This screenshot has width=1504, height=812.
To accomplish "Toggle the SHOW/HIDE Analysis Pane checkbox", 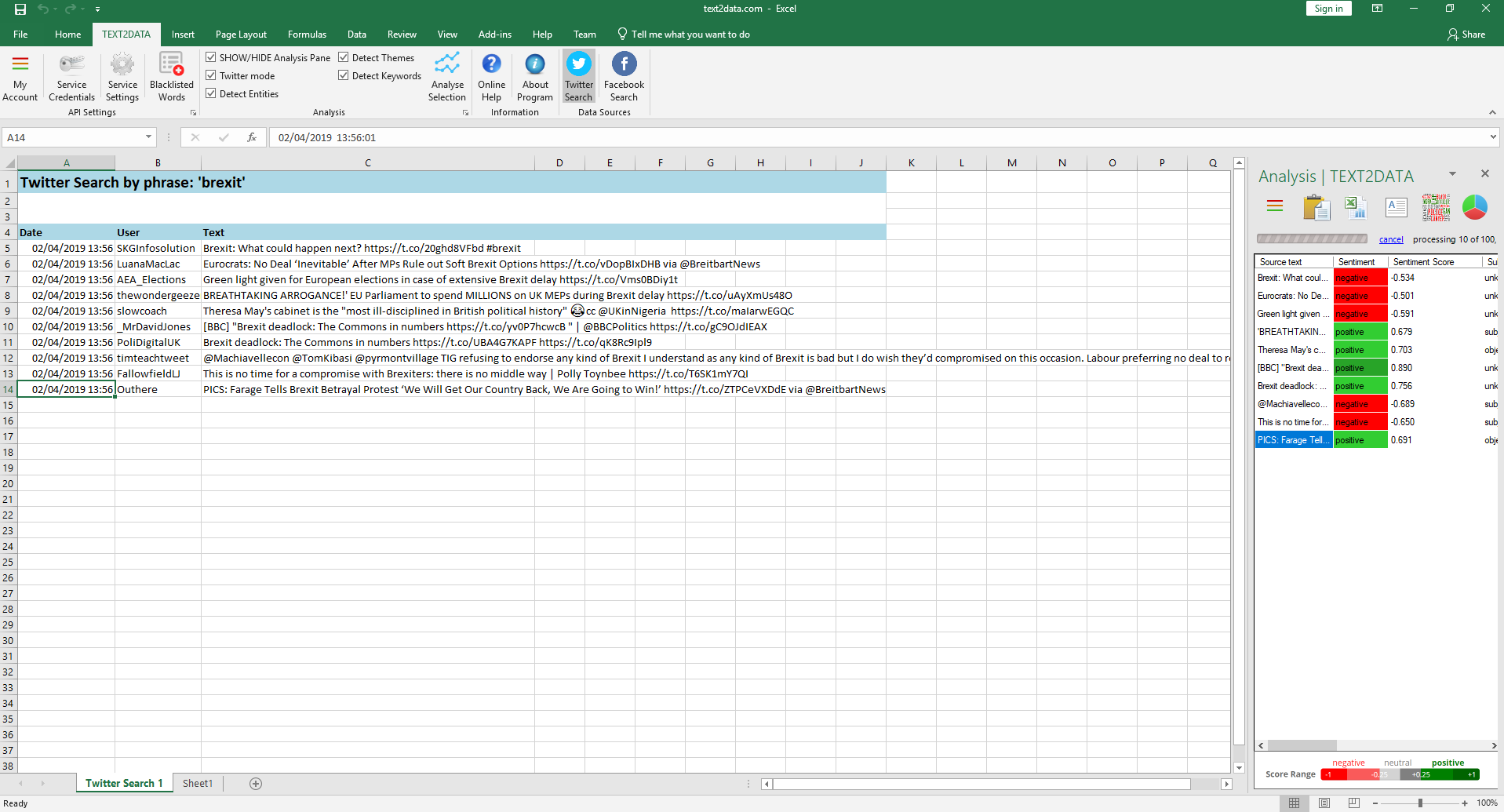I will [211, 57].
